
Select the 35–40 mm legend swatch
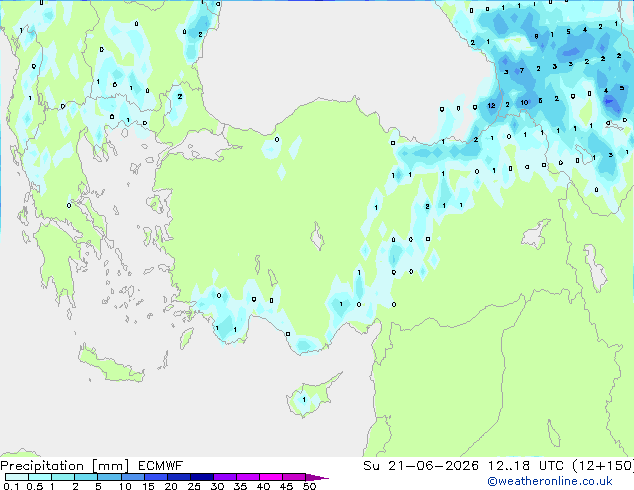[247, 477]
